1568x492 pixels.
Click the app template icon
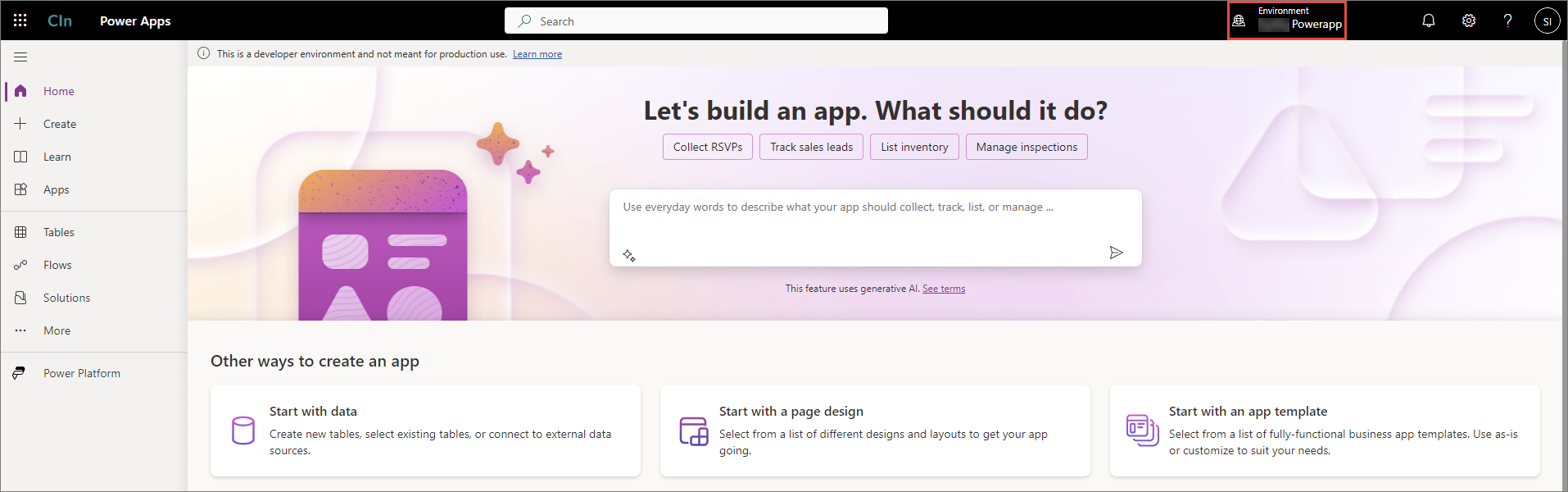tap(1142, 430)
